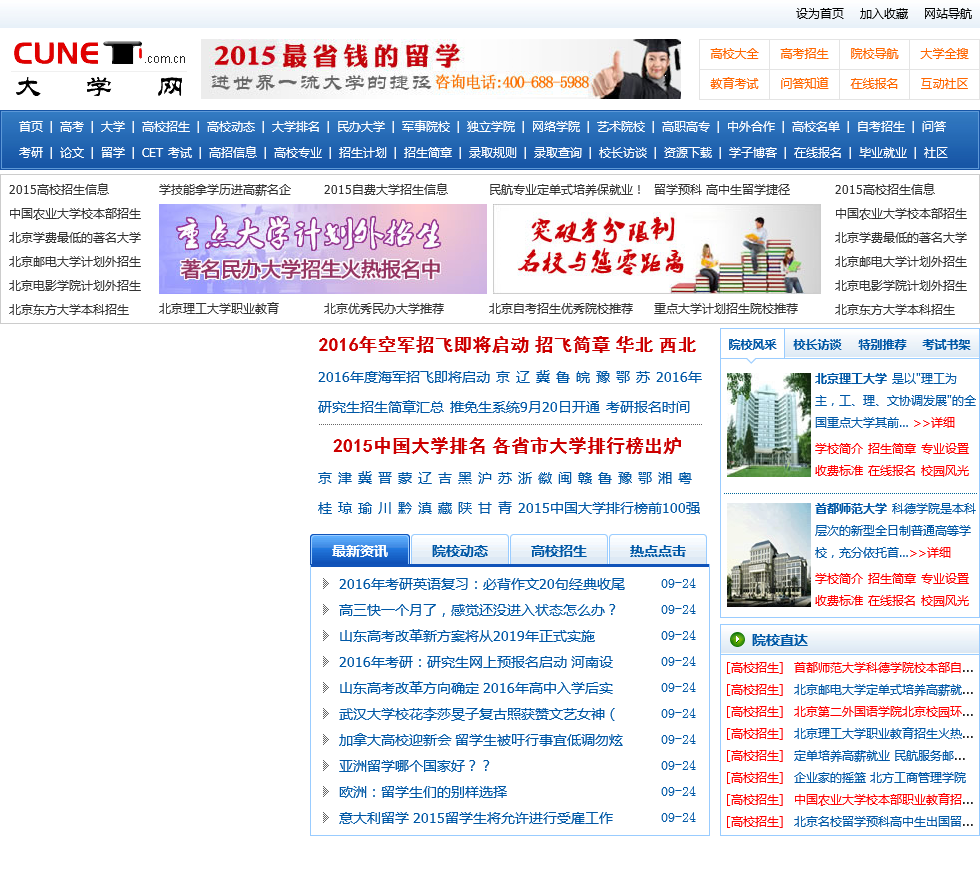Select the 特别推荐 tab
Image resolution: width=980 pixels, height=891 pixels.
pyautogui.click(x=882, y=344)
